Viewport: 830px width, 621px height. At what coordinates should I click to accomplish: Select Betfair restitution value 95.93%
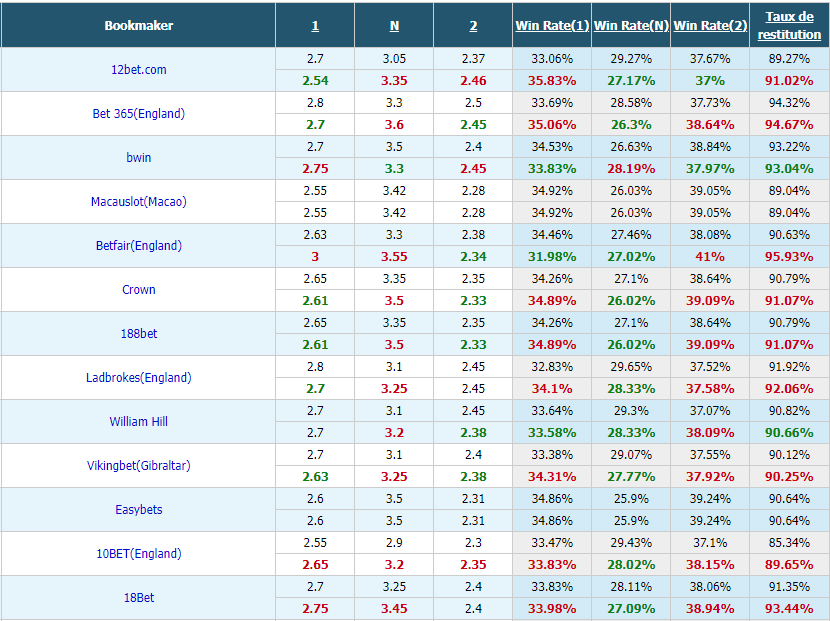pos(789,256)
